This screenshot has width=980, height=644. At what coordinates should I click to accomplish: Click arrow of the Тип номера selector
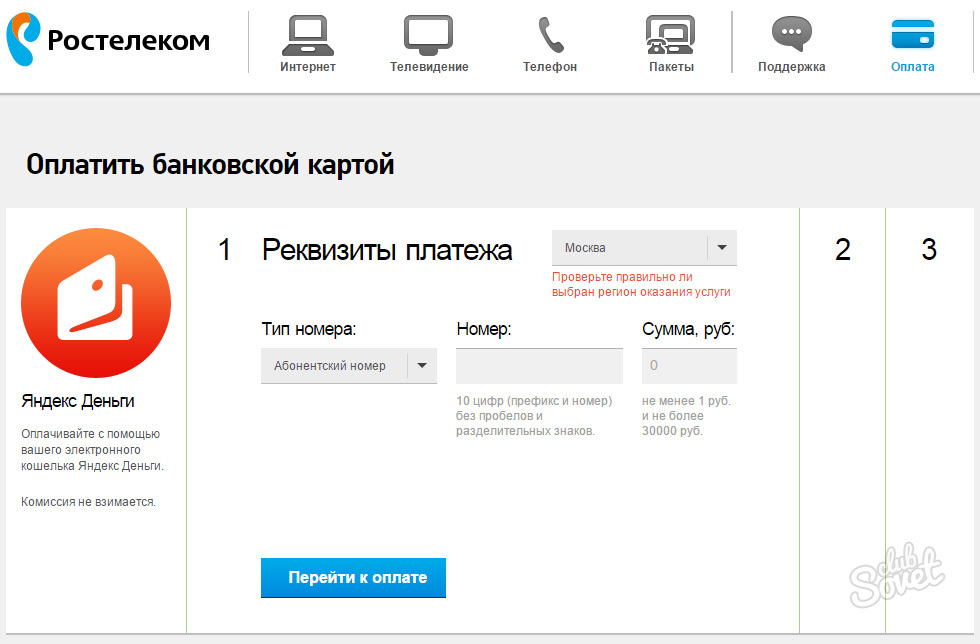coord(422,366)
